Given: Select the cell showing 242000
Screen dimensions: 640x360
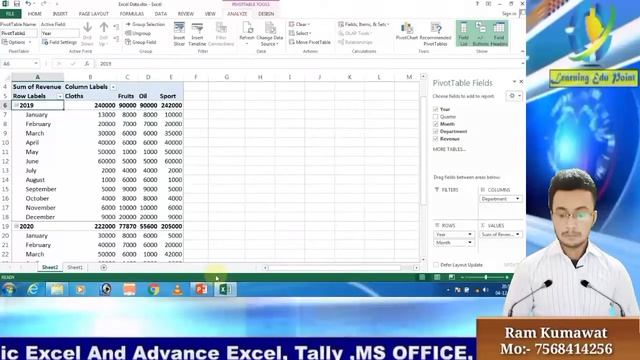Looking at the screenshot, I should point(171,105).
